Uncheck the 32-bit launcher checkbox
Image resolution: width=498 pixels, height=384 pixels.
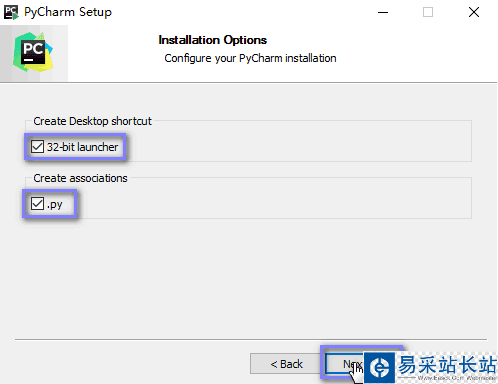click(x=37, y=146)
